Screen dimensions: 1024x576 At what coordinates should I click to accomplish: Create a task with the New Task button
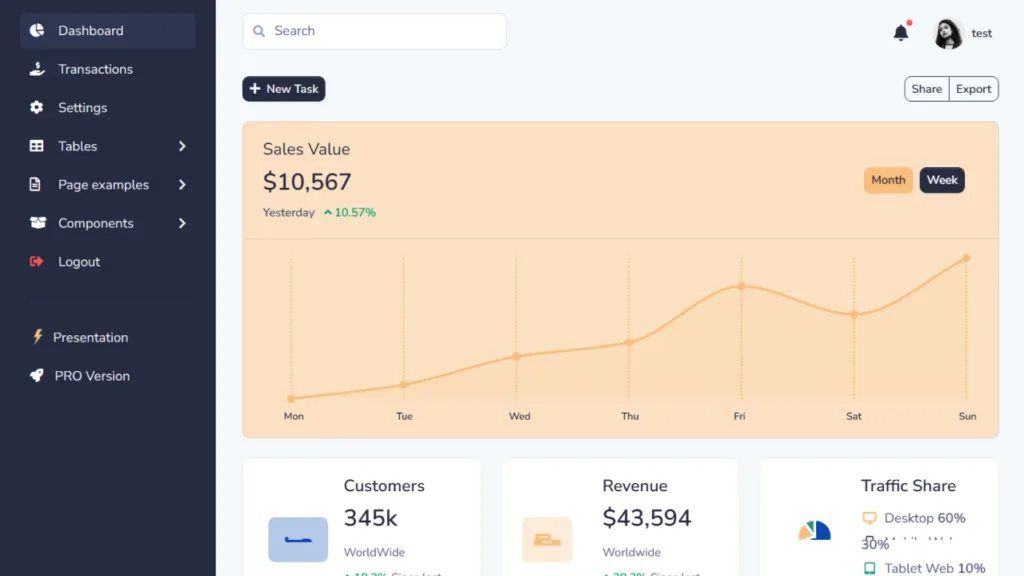click(283, 88)
